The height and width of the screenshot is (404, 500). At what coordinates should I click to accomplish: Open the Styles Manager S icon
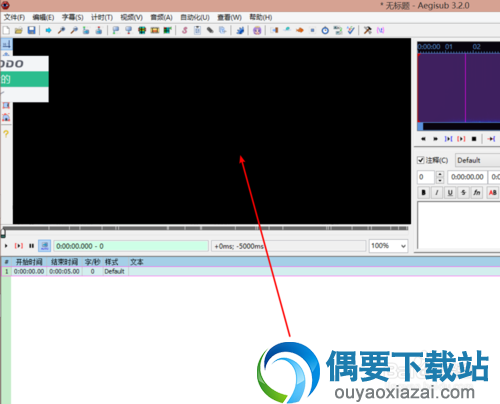tap(185, 30)
